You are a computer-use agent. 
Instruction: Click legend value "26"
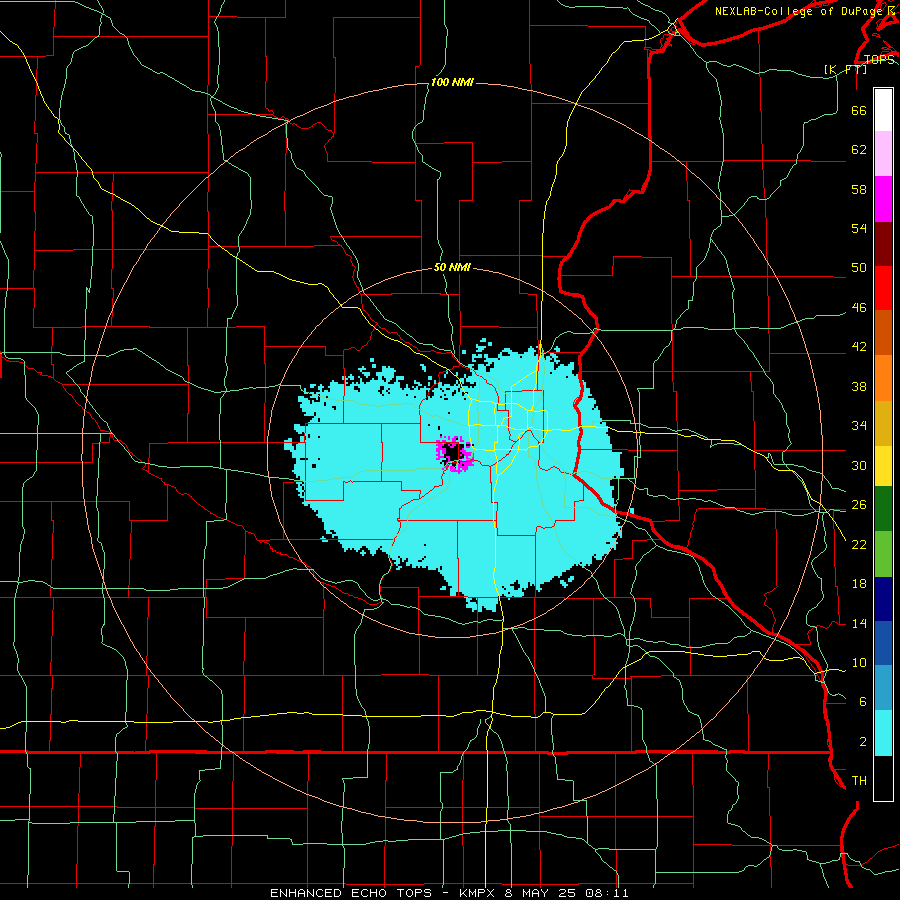point(859,505)
